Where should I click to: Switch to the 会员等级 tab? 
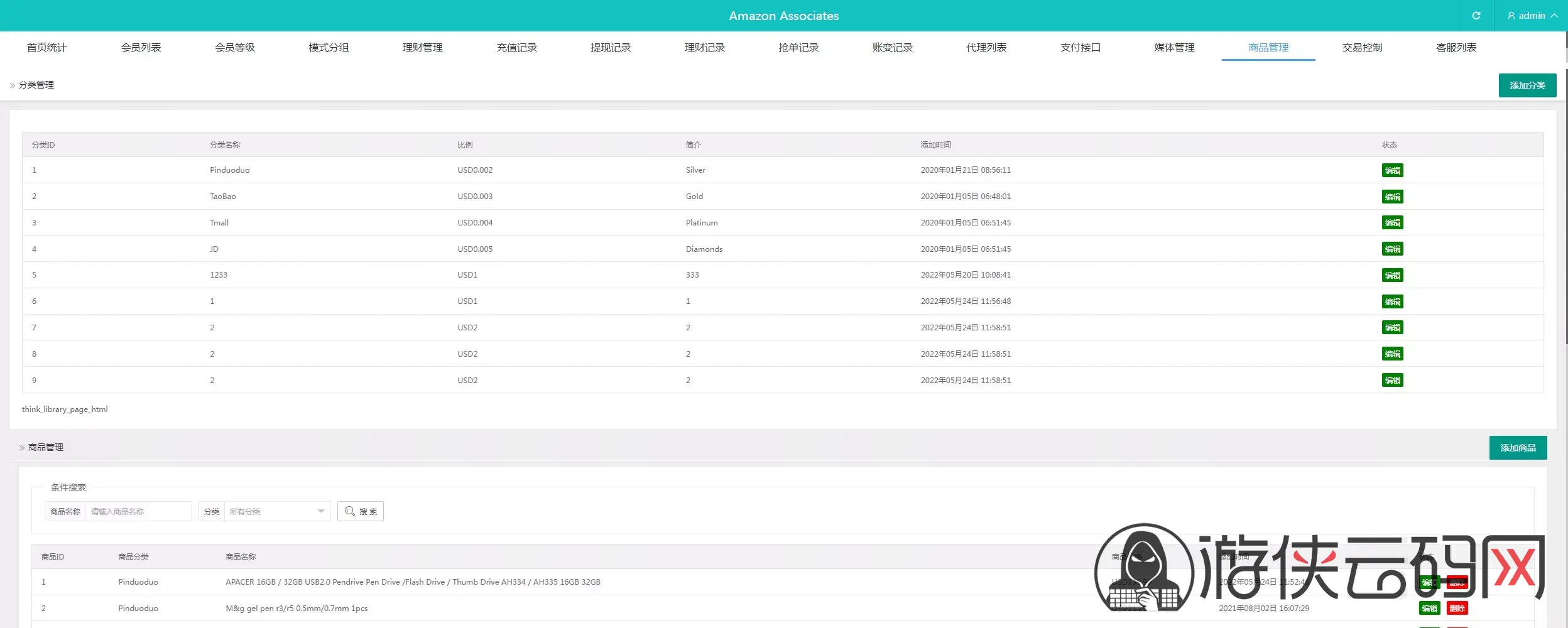235,47
